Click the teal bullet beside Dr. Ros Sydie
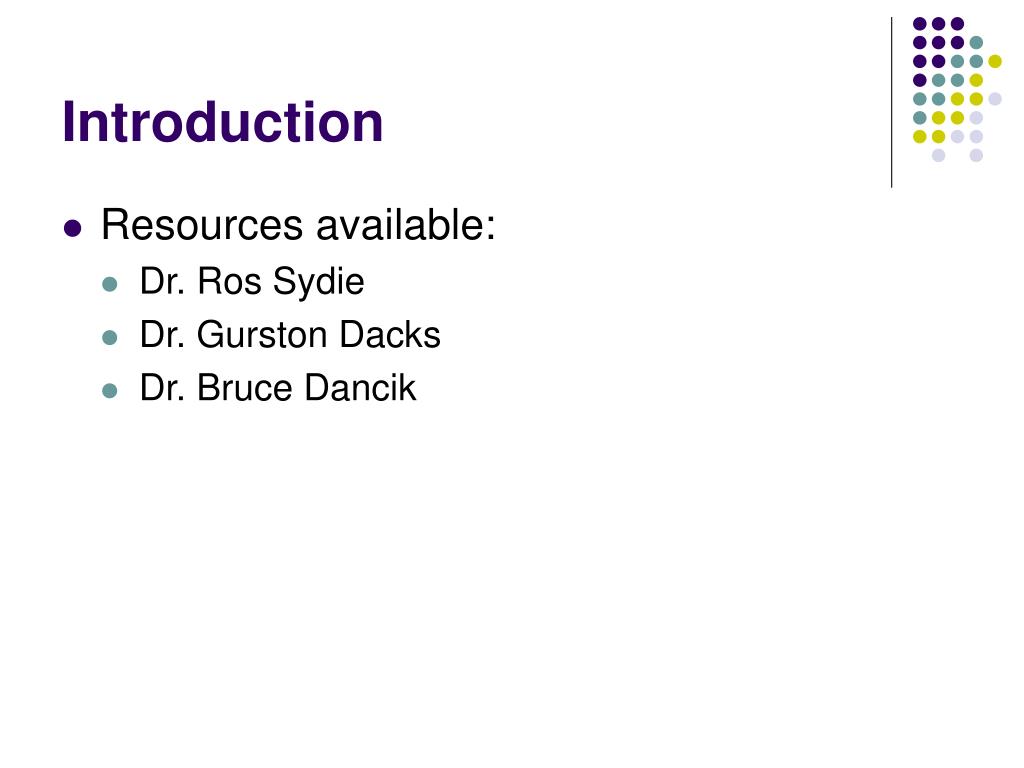Viewport: 1024px width, 768px height. [110, 284]
